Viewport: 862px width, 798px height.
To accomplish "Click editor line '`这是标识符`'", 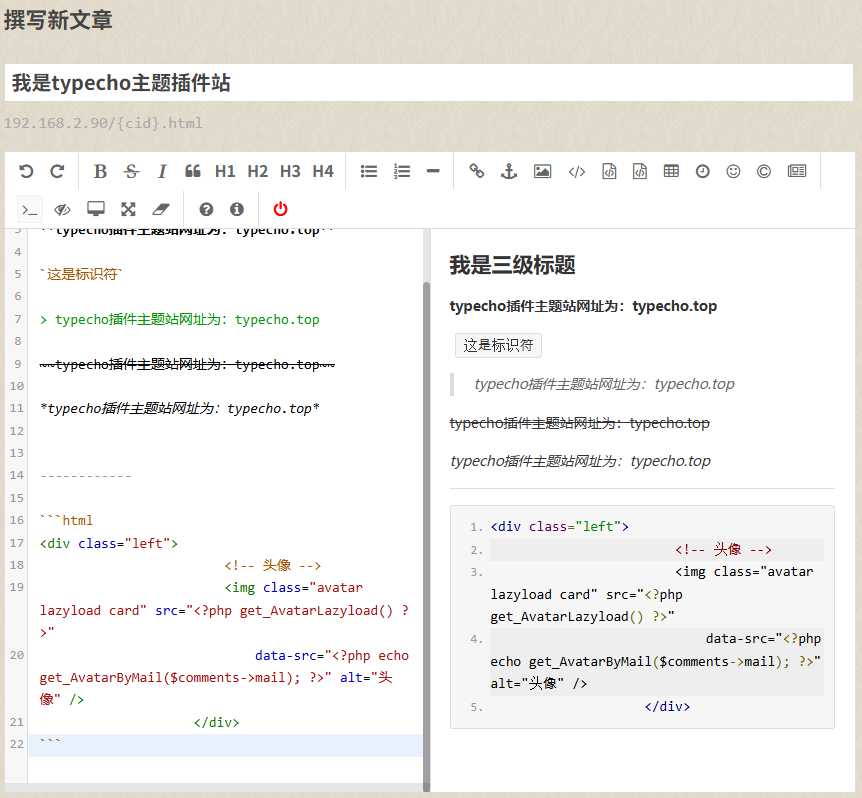I will [81, 274].
